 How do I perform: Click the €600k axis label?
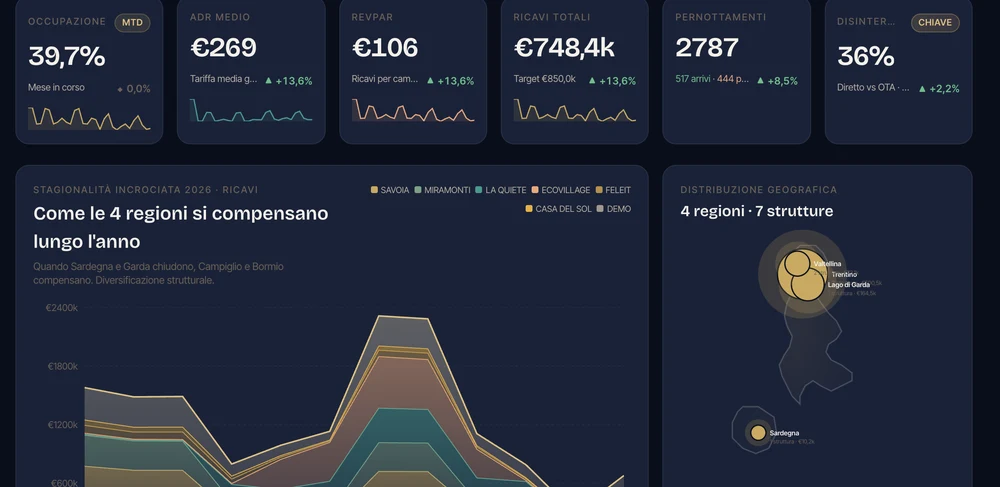point(64,483)
